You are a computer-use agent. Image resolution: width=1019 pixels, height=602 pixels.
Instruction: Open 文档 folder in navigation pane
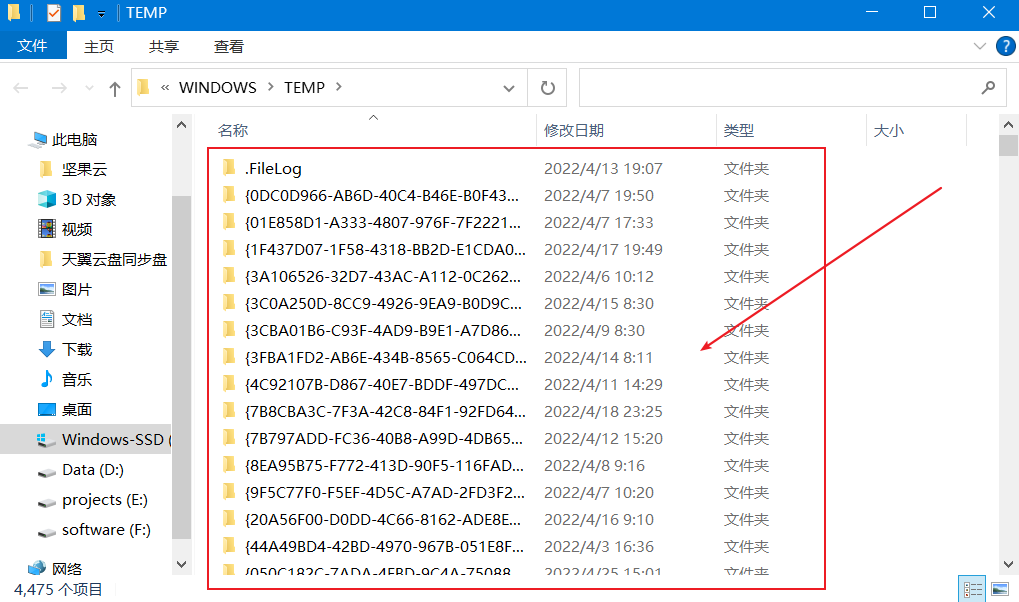click(x=76, y=319)
